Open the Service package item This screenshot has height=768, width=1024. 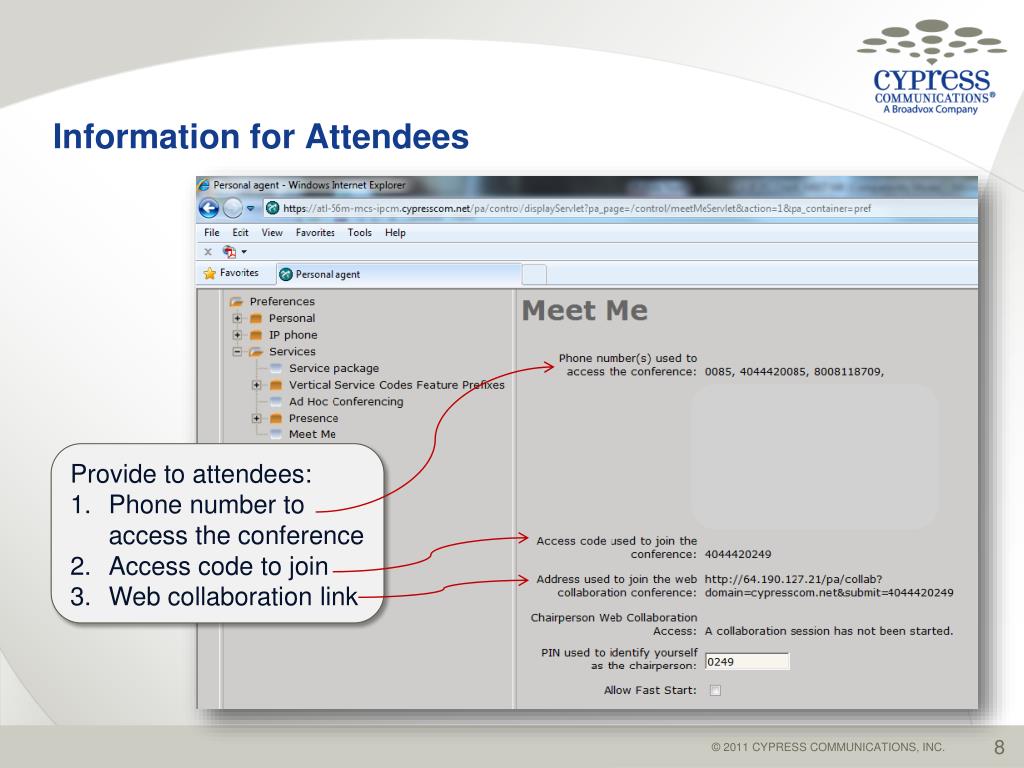[334, 368]
